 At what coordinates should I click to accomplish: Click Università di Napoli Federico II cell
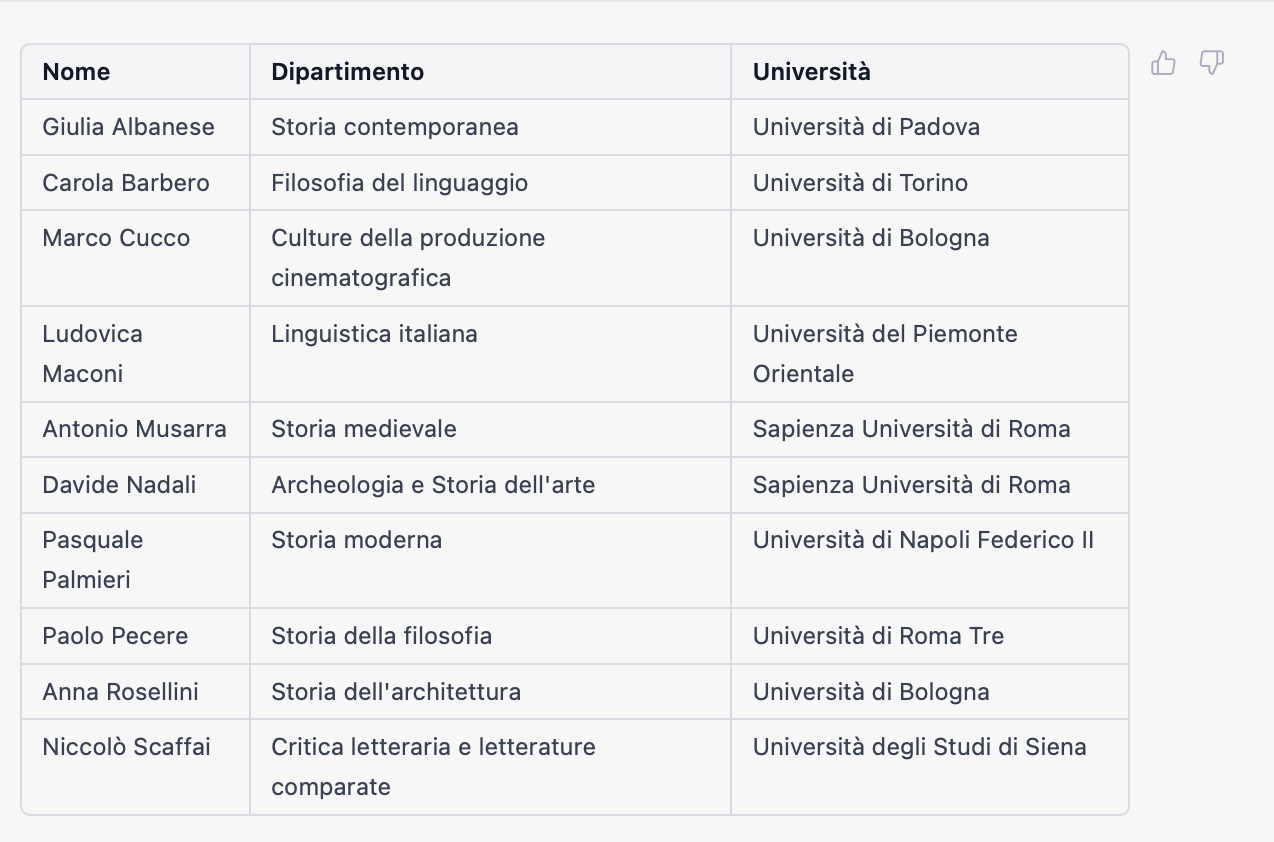coord(922,540)
